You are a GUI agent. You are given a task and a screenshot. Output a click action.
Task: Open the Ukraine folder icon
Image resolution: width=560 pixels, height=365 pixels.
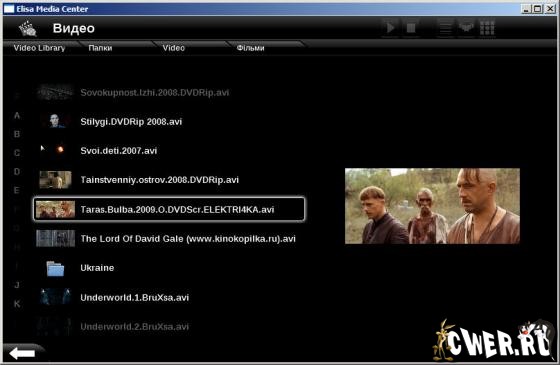point(55,269)
